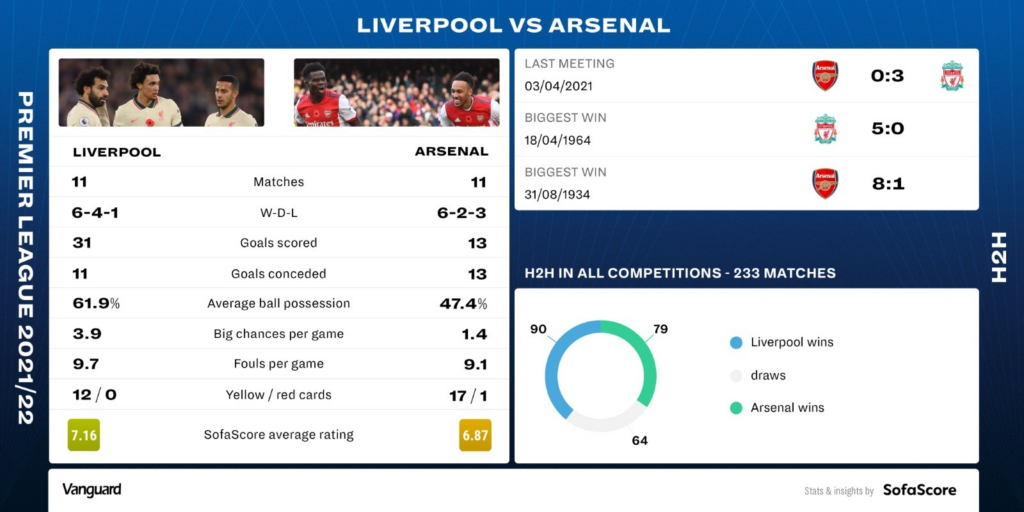Click Arsenal crest in Last Meeting row
1024x512 pixels.
pyautogui.click(x=825, y=76)
